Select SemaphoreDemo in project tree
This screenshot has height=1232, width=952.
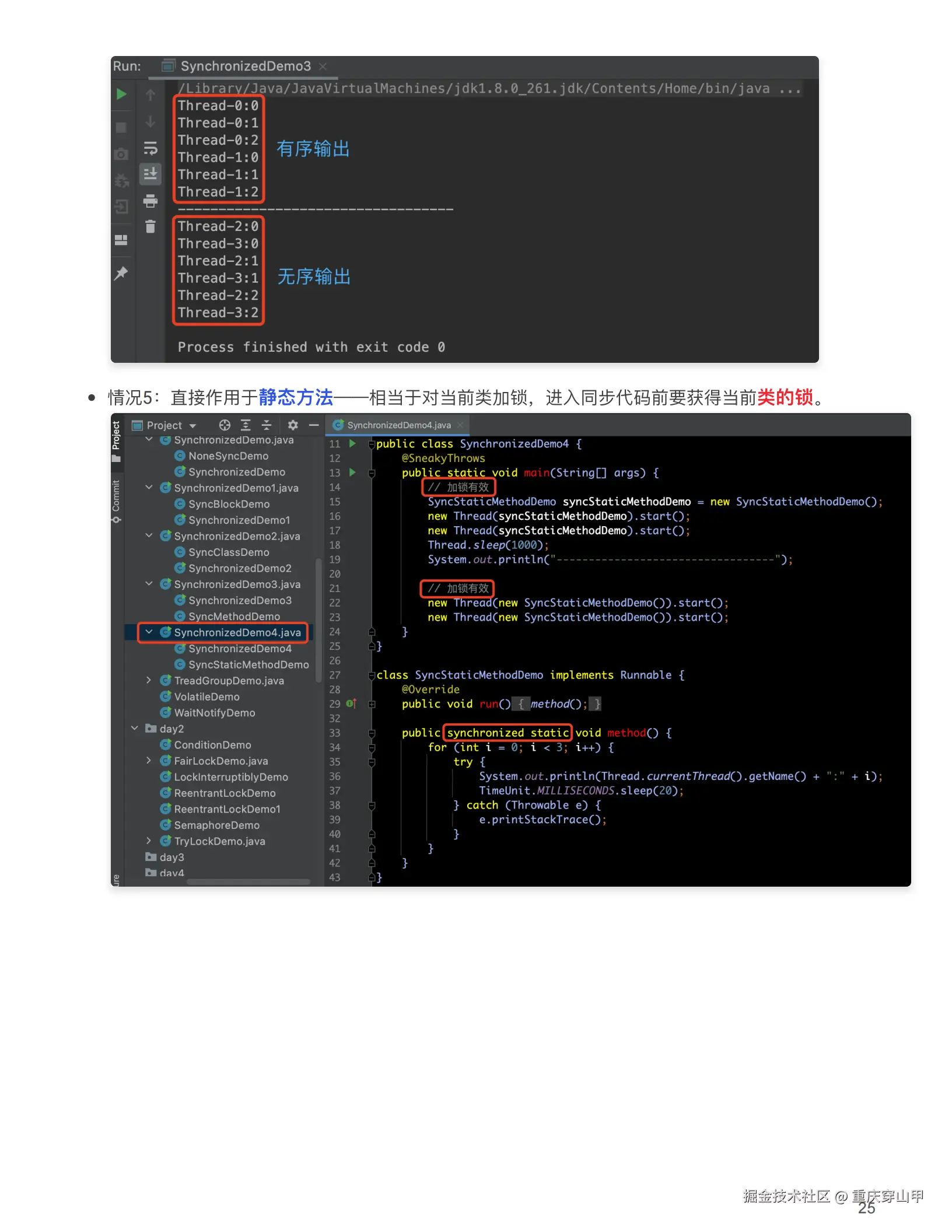pyautogui.click(x=210, y=825)
